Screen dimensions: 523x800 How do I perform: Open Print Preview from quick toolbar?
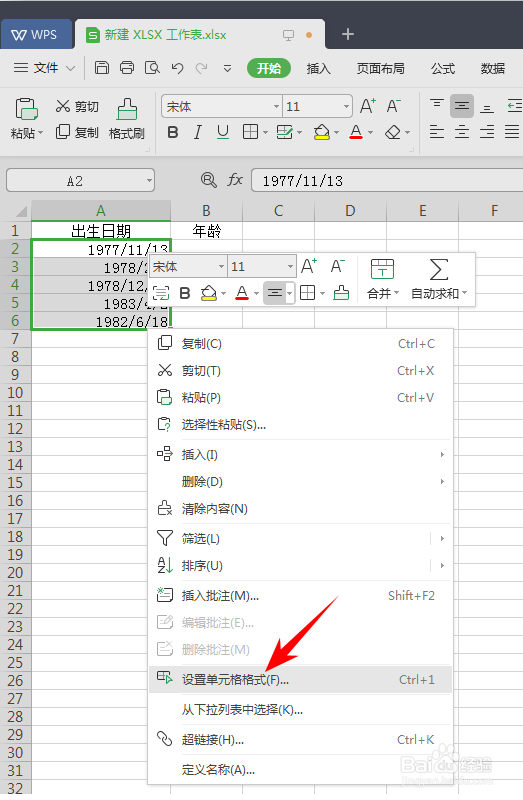(152, 68)
